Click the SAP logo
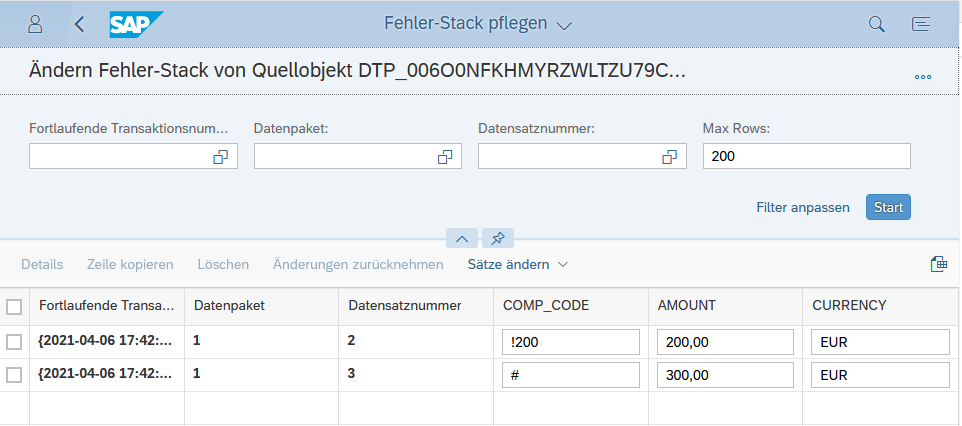962x426 pixels. coord(136,24)
